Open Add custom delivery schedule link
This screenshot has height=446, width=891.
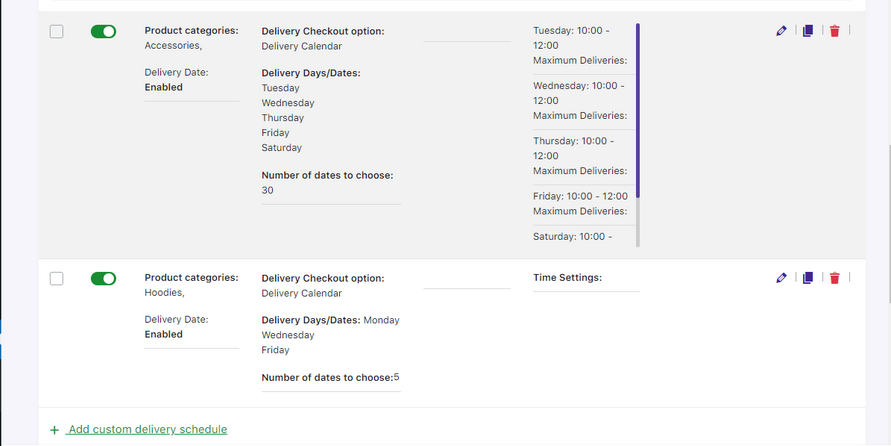[148, 430]
